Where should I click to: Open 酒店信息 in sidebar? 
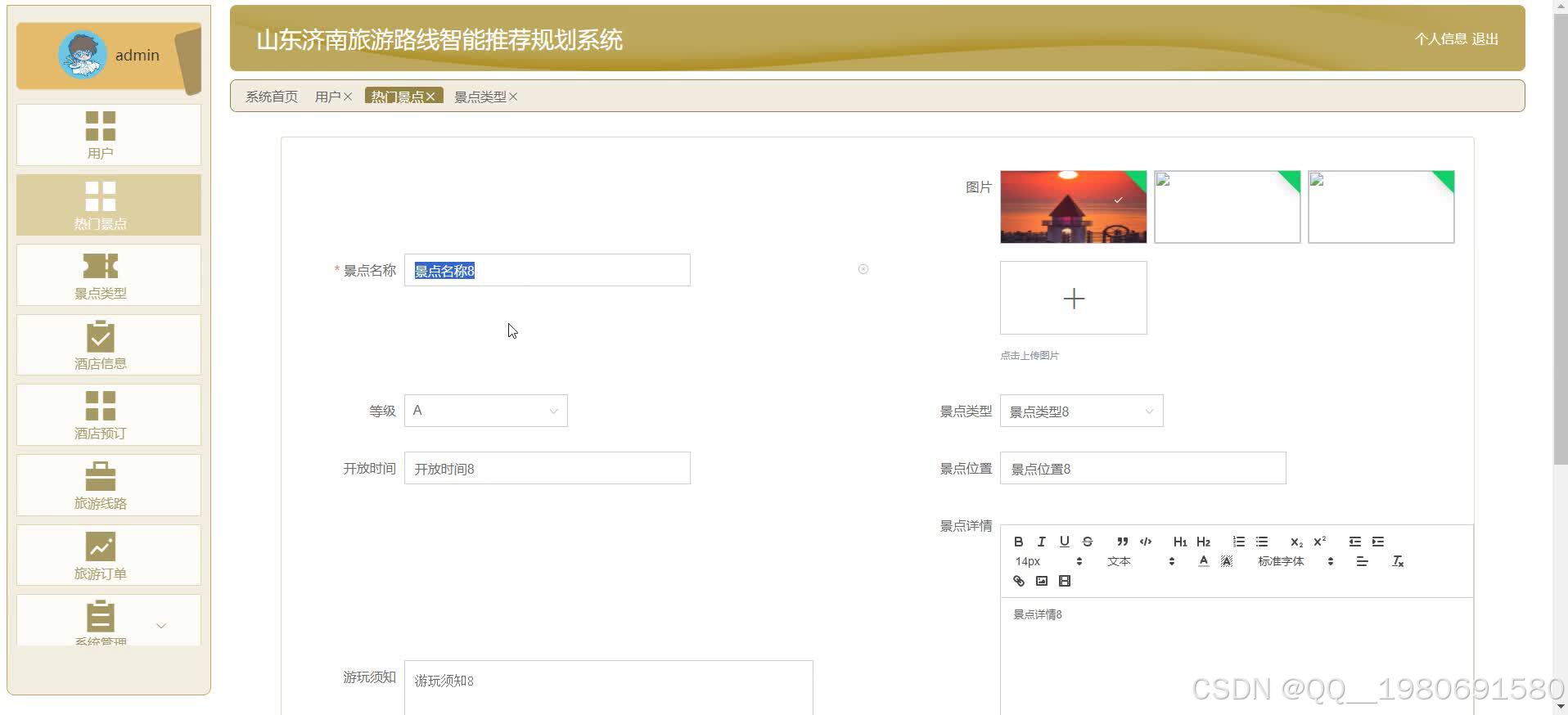108,345
